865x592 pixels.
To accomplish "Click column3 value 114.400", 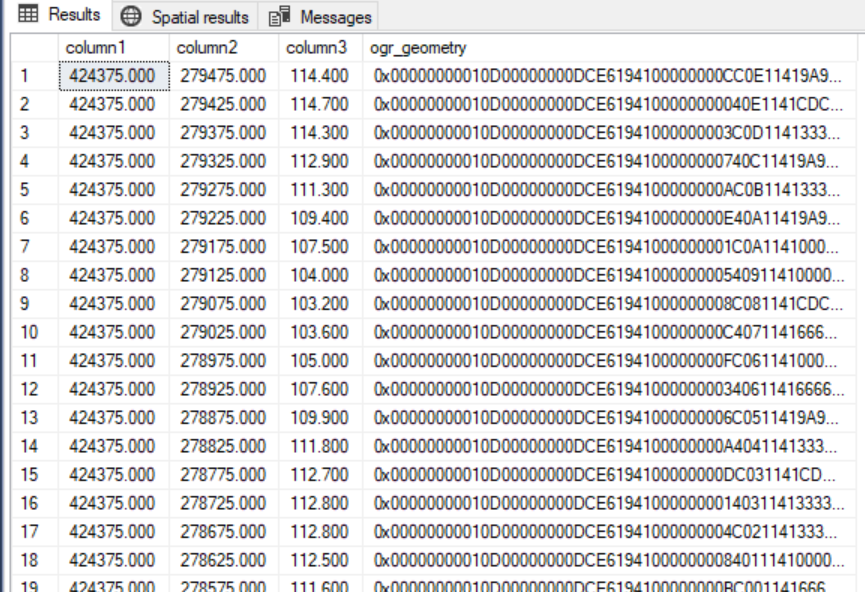I will click(321, 76).
